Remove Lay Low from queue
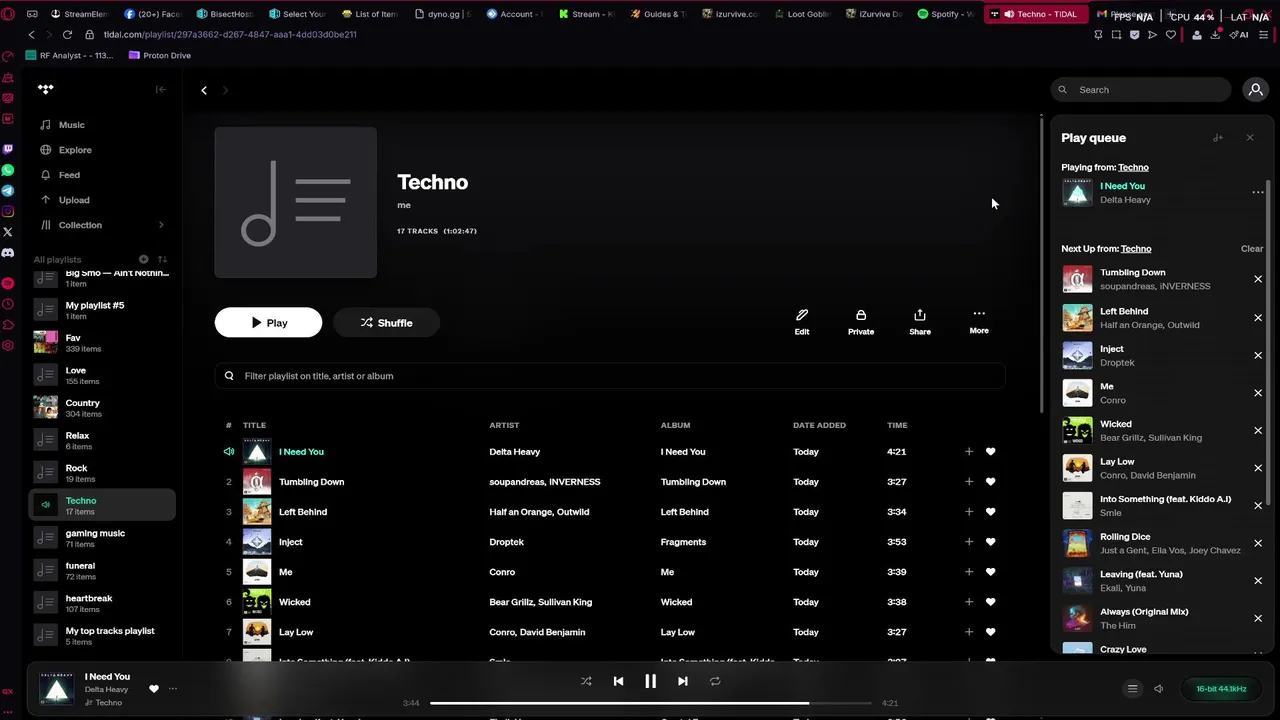Viewport: 1280px width, 720px height. (1258, 468)
